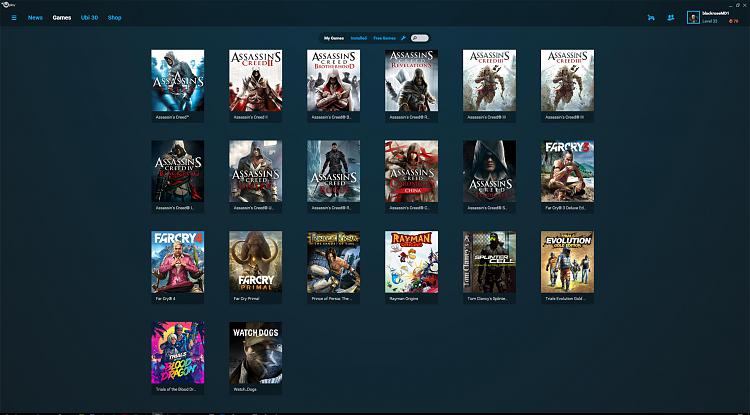Open the shopping cart icon
The width and height of the screenshot is (750, 415).
click(651, 18)
